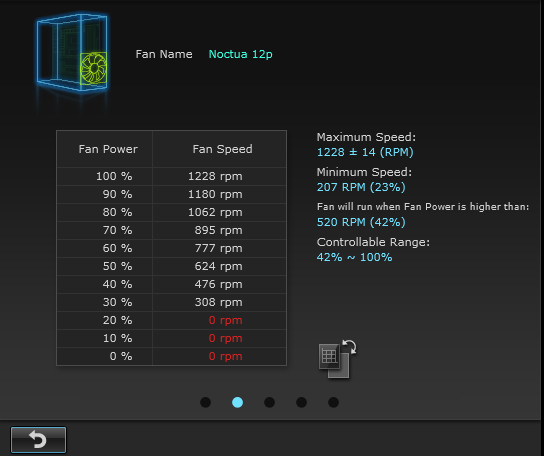Click the Fan Speed column header
Image resolution: width=544 pixels, height=456 pixels.
click(222, 149)
